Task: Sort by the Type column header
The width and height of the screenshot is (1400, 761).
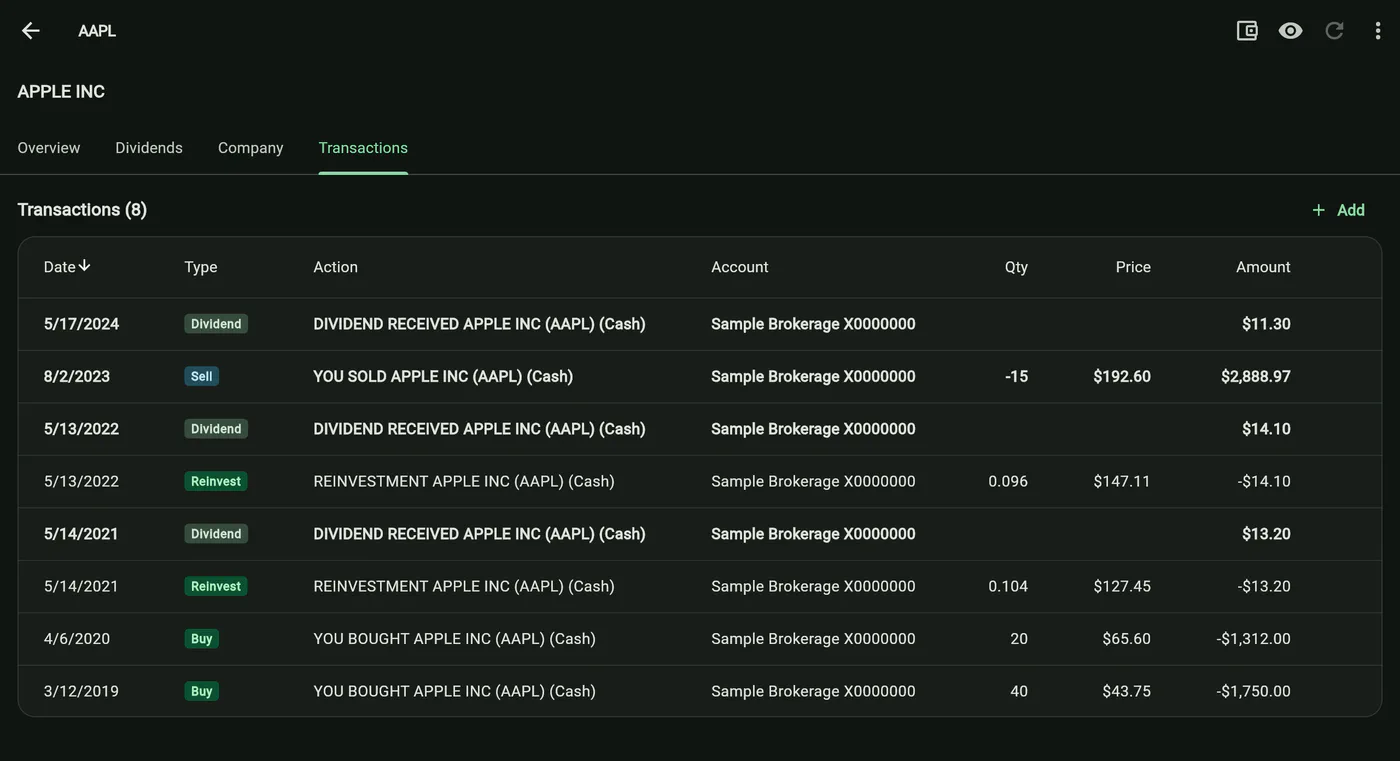Action: coord(201,267)
